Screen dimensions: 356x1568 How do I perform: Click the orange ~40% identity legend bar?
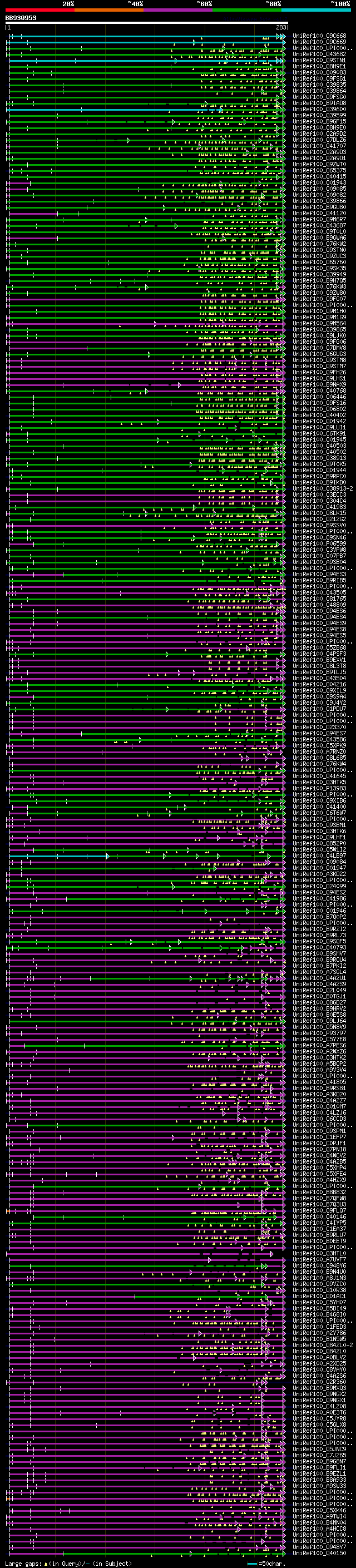pos(109,10)
